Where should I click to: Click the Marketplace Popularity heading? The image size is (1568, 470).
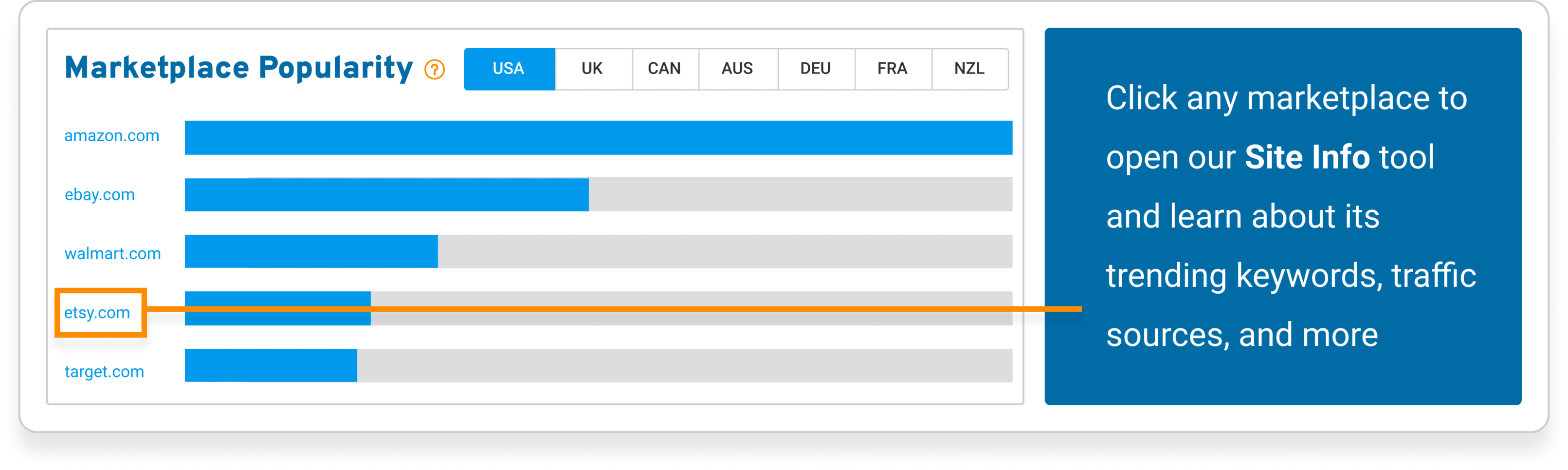238,68
